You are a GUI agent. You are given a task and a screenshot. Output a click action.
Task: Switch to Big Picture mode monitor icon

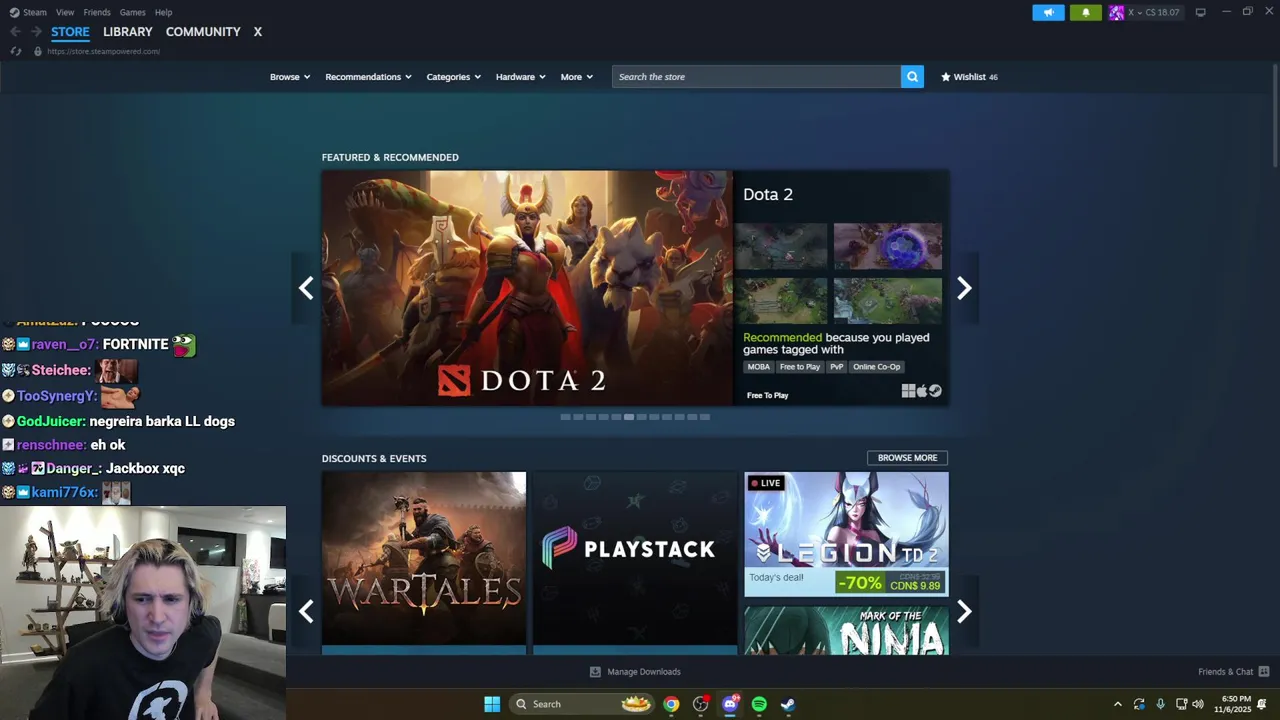tap(1200, 12)
